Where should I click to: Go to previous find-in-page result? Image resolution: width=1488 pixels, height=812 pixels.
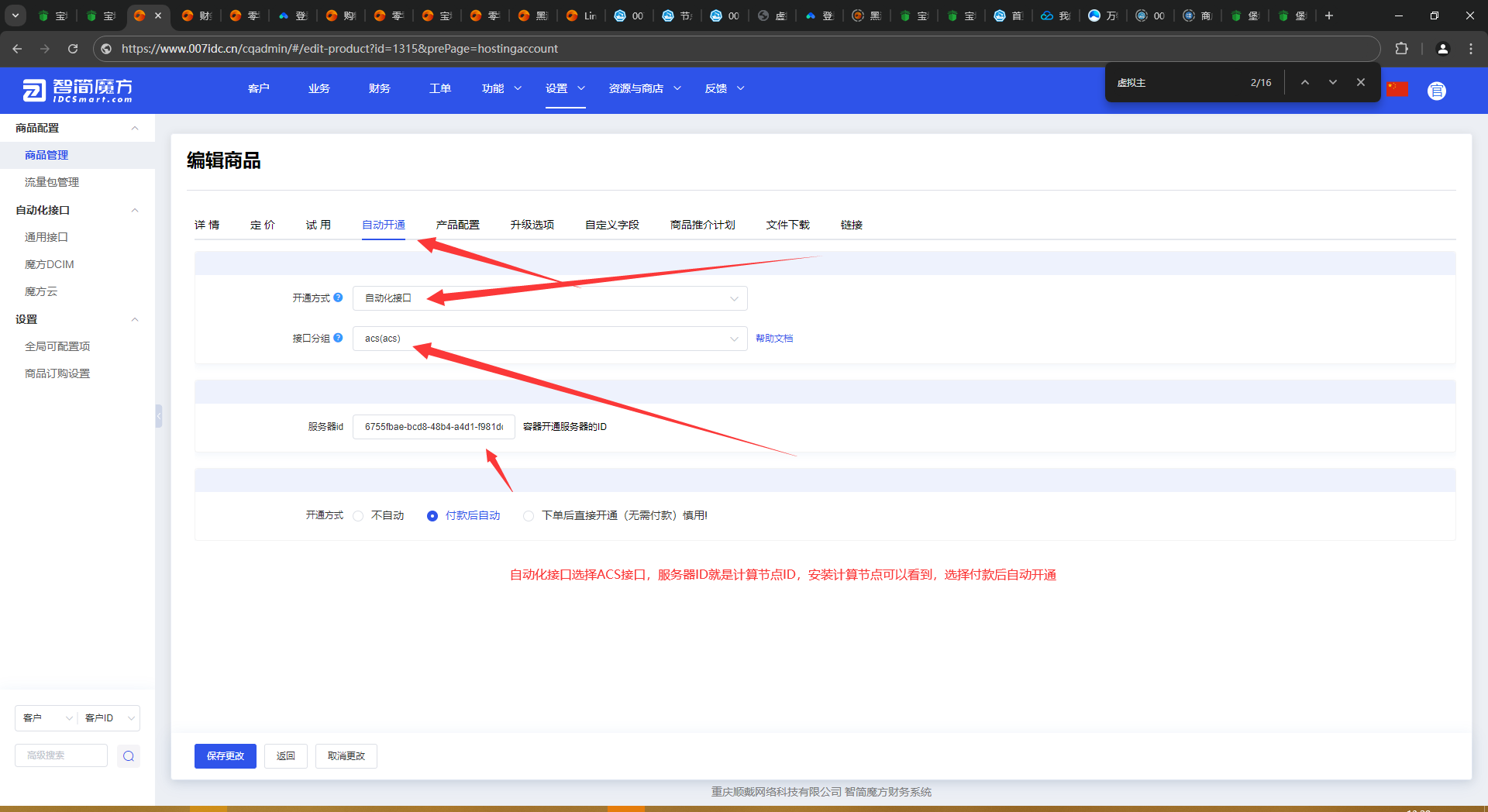point(1305,82)
